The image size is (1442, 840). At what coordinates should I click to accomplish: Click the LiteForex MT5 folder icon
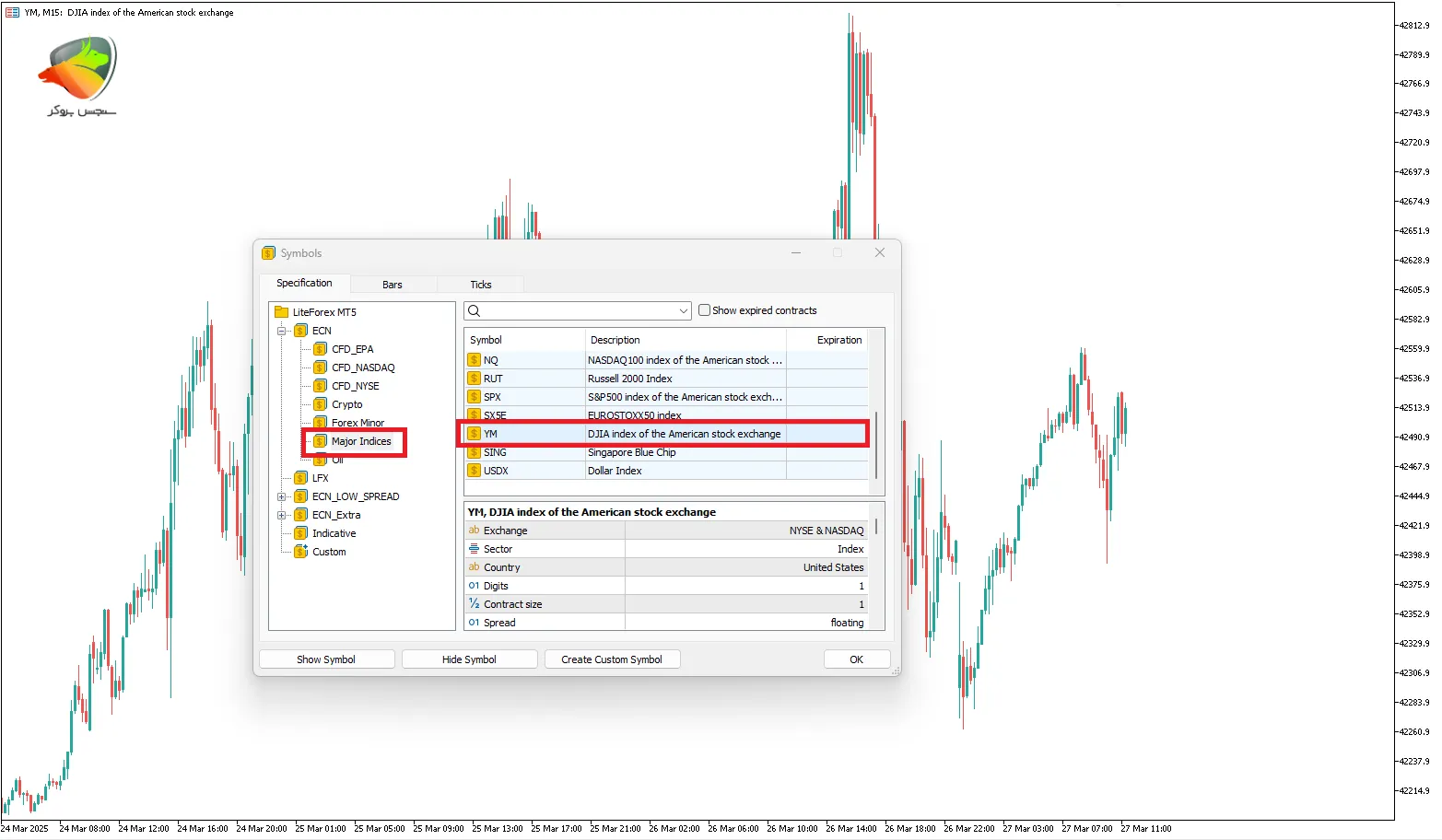[282, 312]
